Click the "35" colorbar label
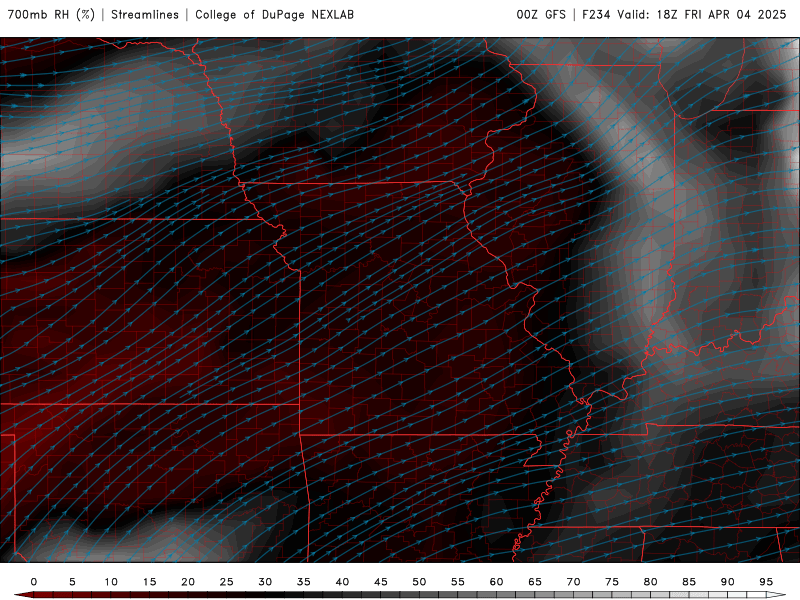800x600 pixels. [304, 582]
